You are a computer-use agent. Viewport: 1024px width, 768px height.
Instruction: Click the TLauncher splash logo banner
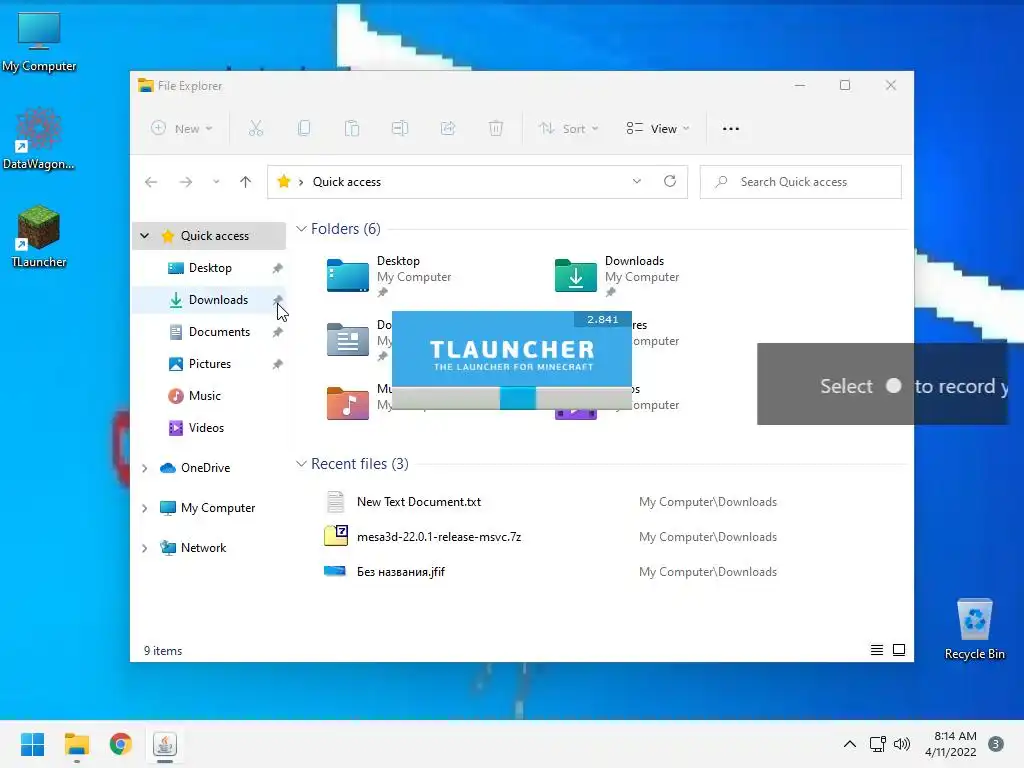point(512,349)
